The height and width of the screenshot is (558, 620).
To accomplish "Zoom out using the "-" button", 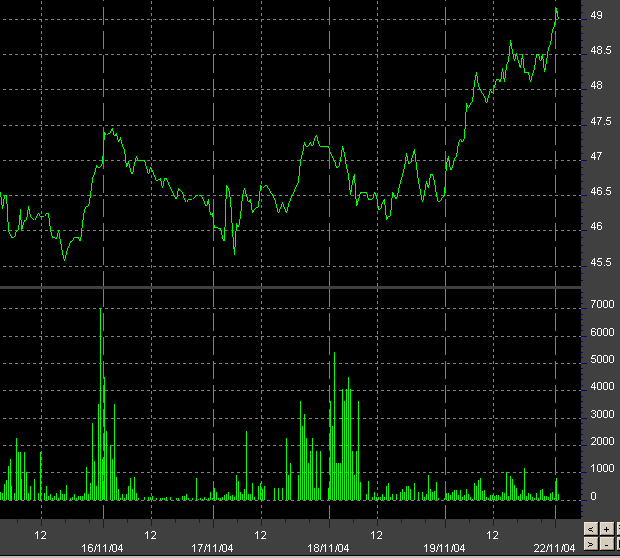I will click(x=606, y=543).
